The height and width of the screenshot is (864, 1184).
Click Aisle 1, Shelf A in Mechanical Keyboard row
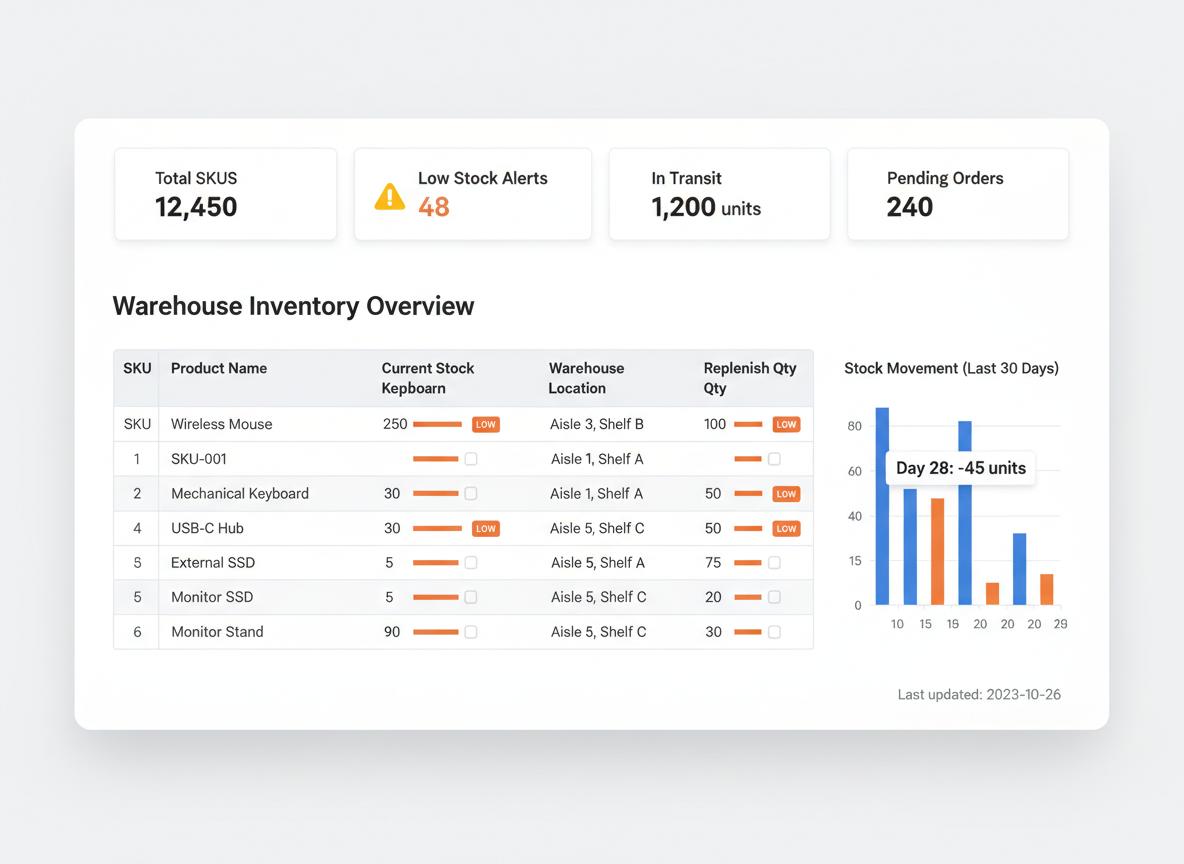tap(597, 494)
